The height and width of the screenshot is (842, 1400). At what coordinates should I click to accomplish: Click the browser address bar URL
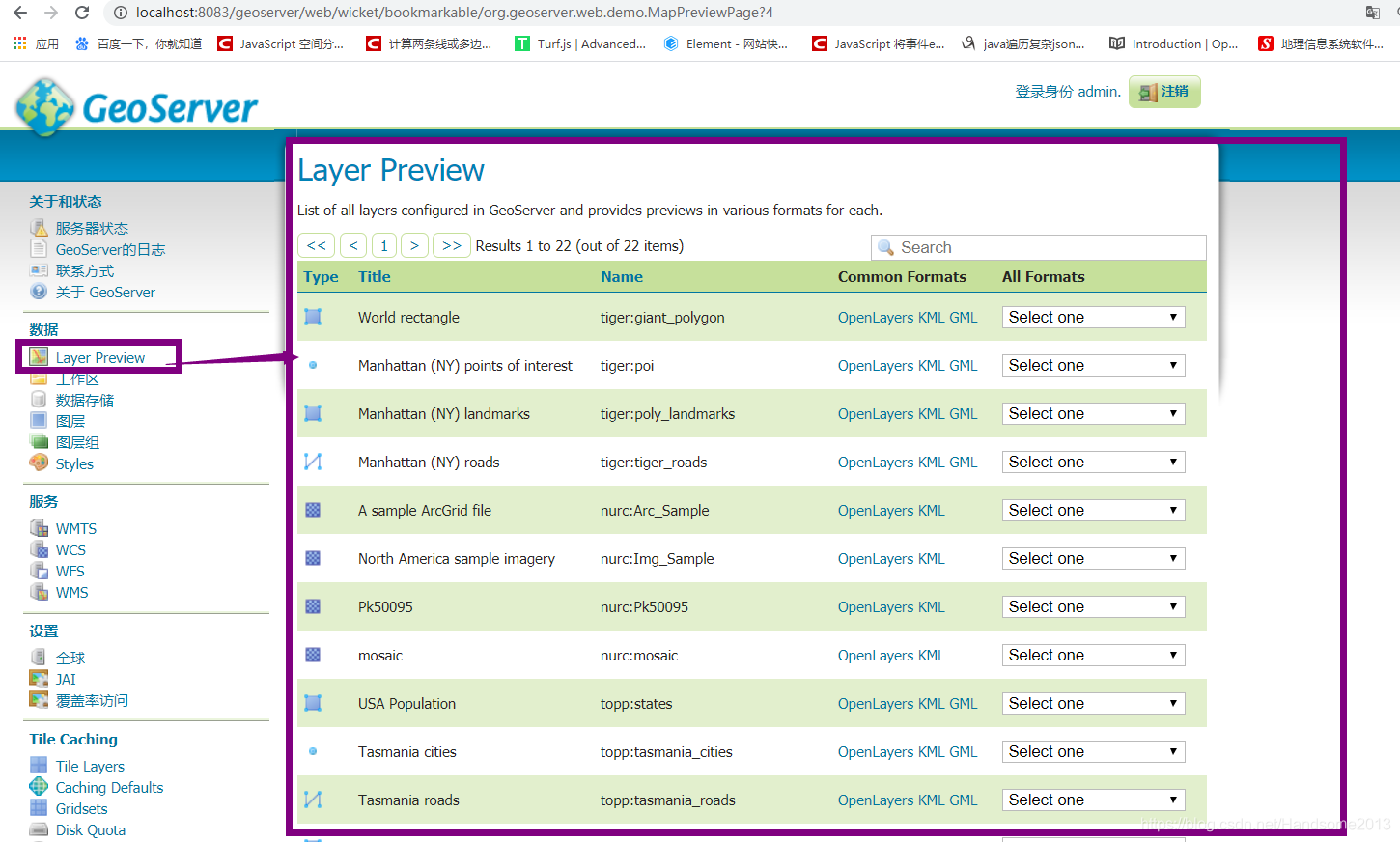(x=455, y=13)
